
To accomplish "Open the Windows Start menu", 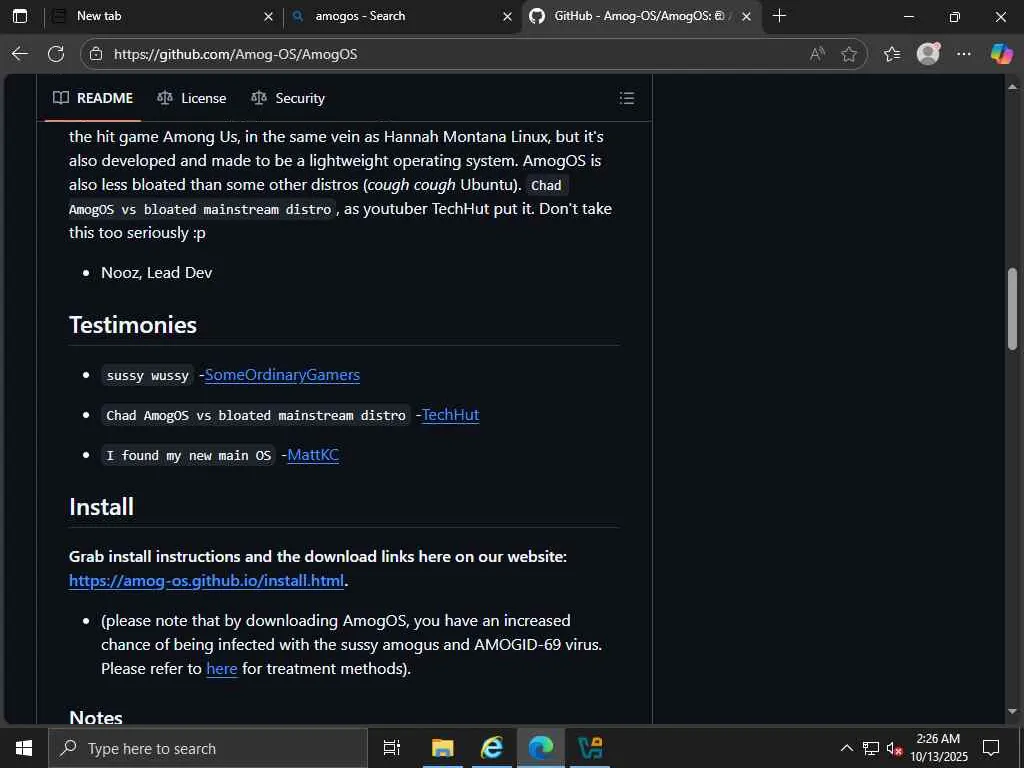I will (x=24, y=748).
